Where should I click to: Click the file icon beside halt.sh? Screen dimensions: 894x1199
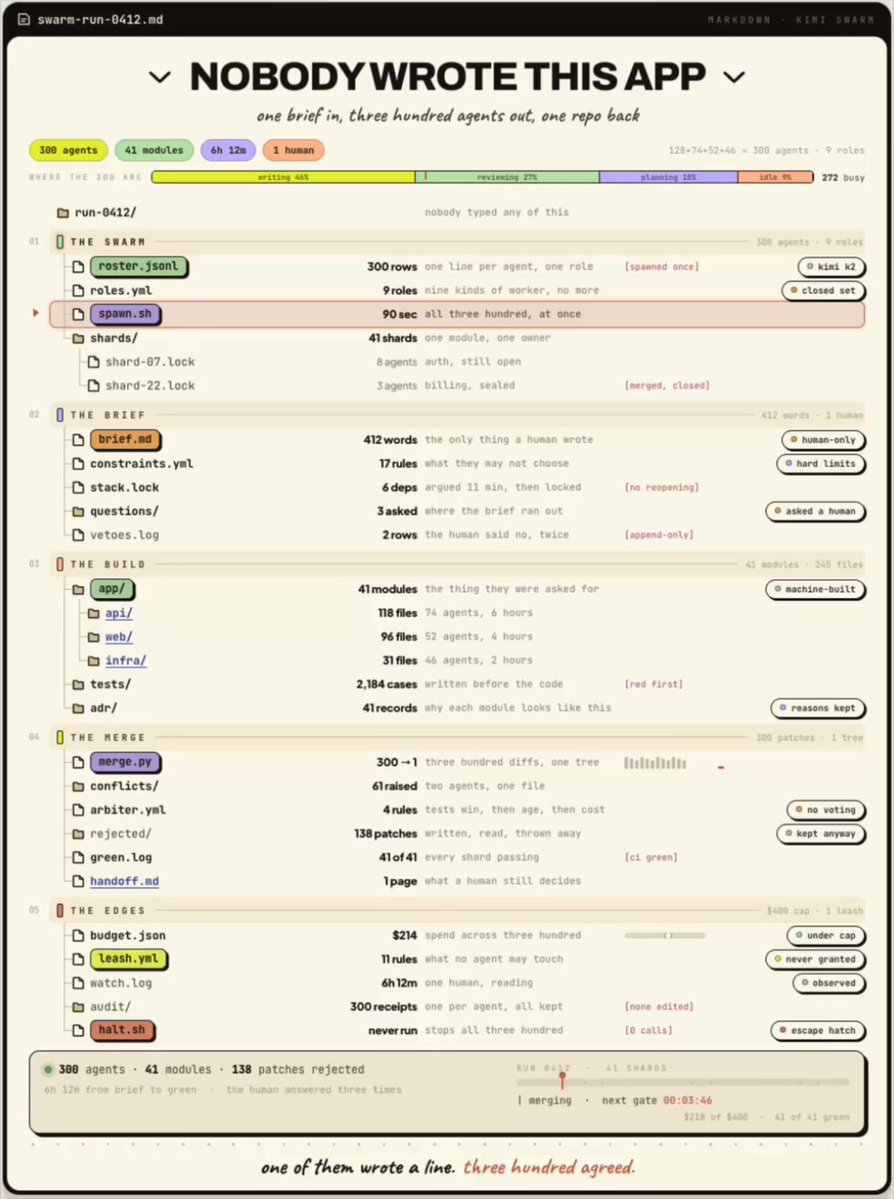78,1030
